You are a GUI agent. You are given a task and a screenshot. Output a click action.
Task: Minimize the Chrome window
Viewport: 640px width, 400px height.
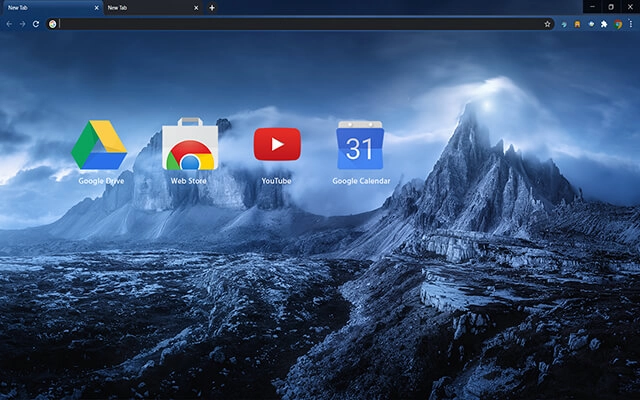click(x=592, y=7)
